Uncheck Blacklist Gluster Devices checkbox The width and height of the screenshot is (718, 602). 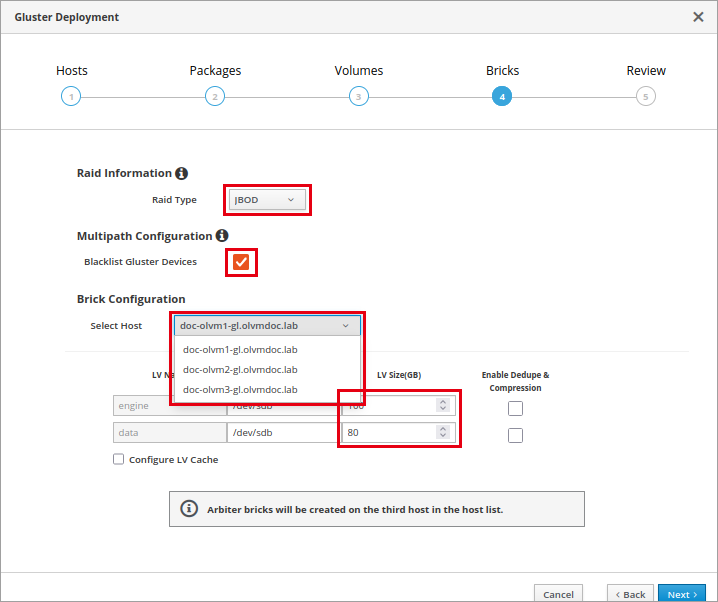pyautogui.click(x=241, y=262)
